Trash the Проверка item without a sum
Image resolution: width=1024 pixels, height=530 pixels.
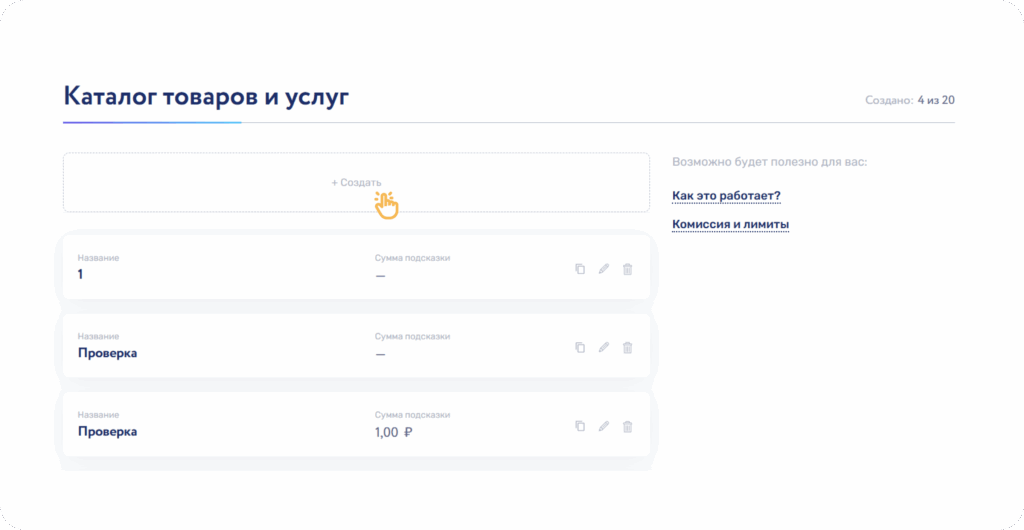[x=628, y=347]
